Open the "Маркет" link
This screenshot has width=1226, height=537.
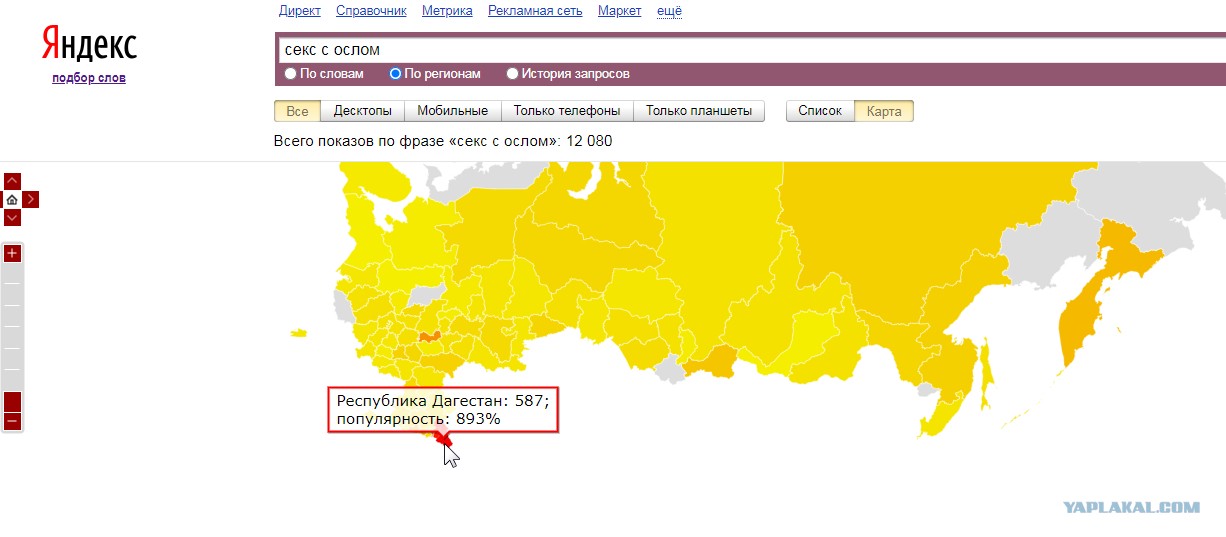tap(620, 11)
